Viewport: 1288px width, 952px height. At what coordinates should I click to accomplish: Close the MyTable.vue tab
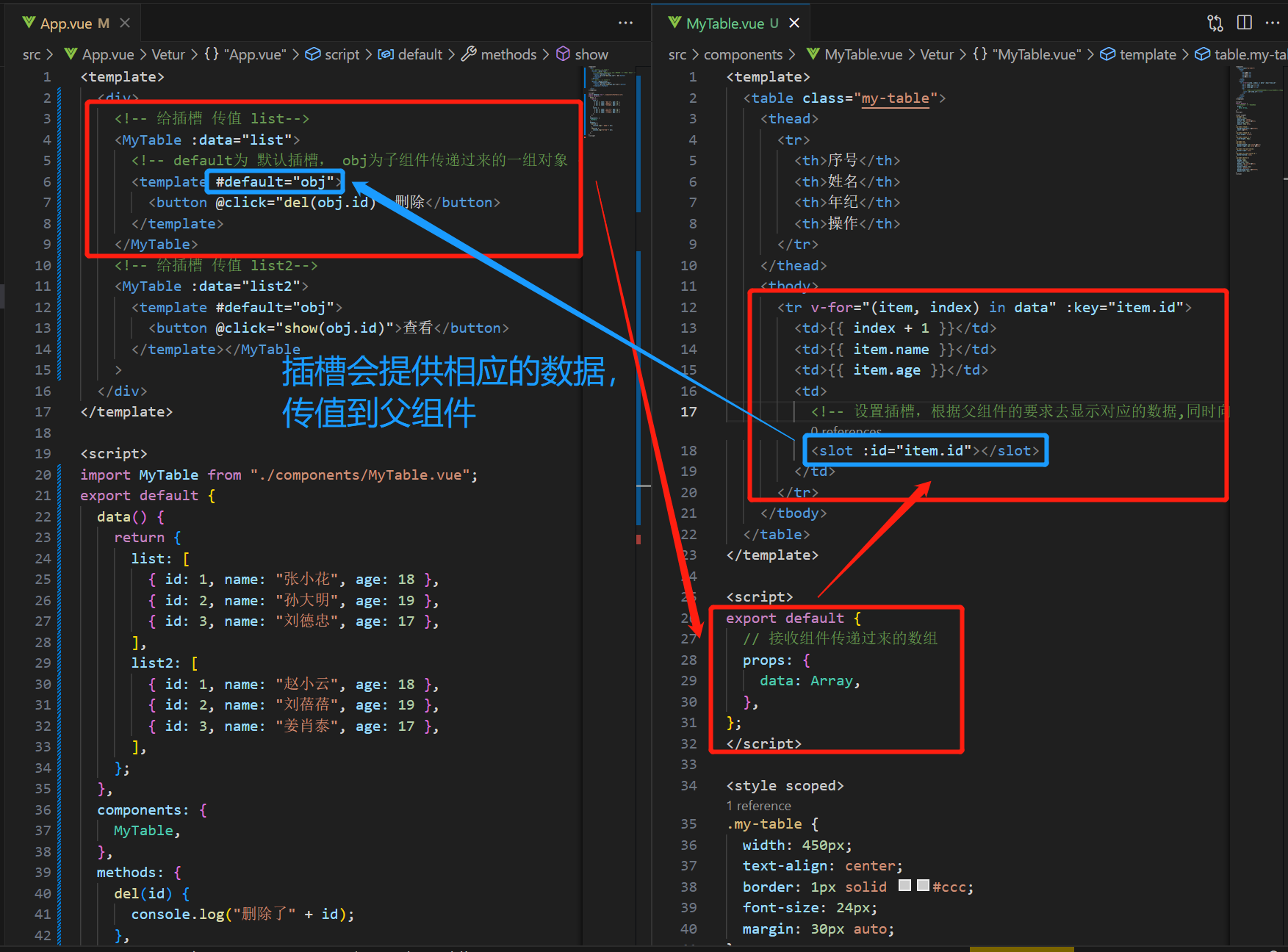794,24
